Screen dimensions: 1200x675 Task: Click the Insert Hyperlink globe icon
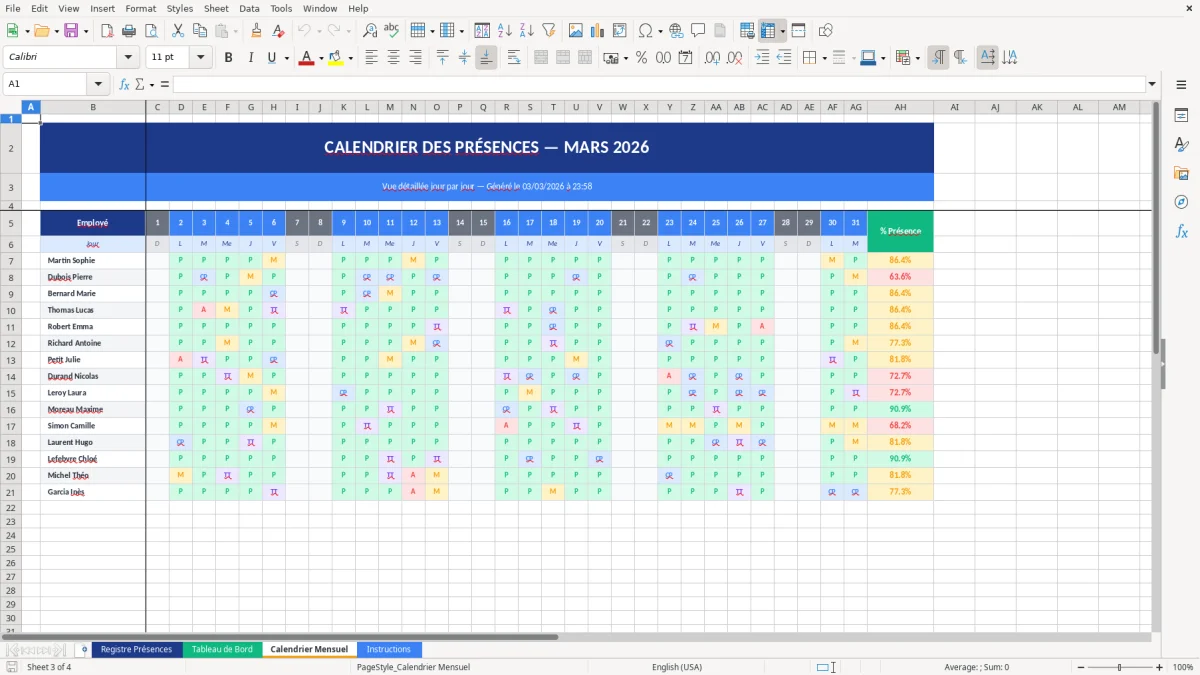pyautogui.click(x=676, y=31)
